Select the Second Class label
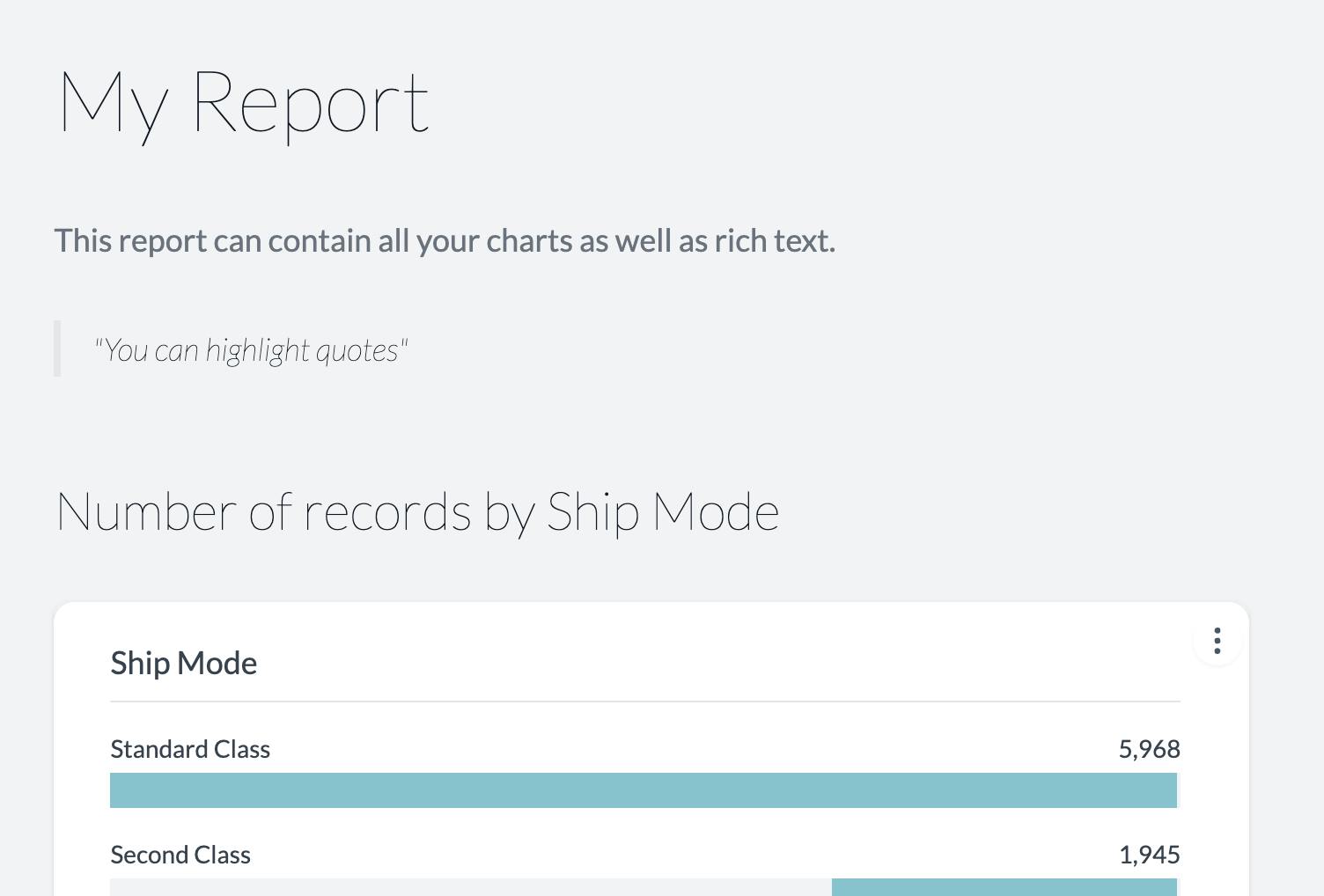Image resolution: width=1324 pixels, height=896 pixels. [180, 855]
